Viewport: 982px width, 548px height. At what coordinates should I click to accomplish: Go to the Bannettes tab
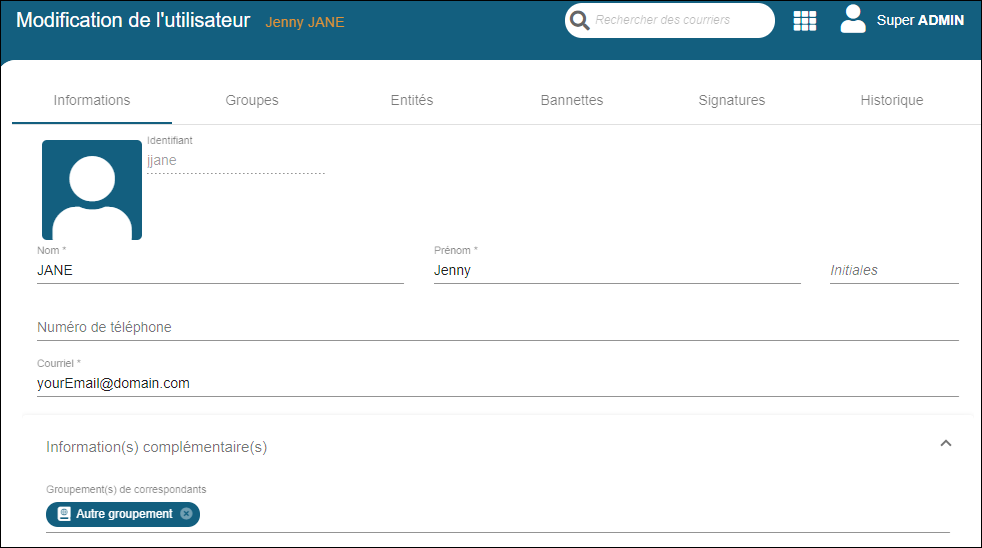point(572,100)
